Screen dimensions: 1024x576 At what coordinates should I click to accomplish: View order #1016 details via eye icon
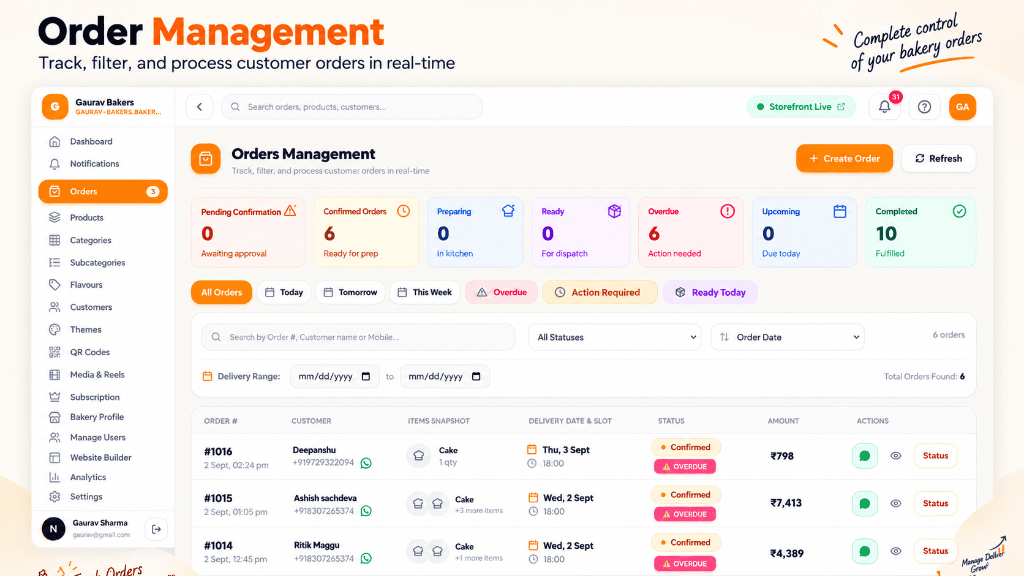(x=896, y=456)
